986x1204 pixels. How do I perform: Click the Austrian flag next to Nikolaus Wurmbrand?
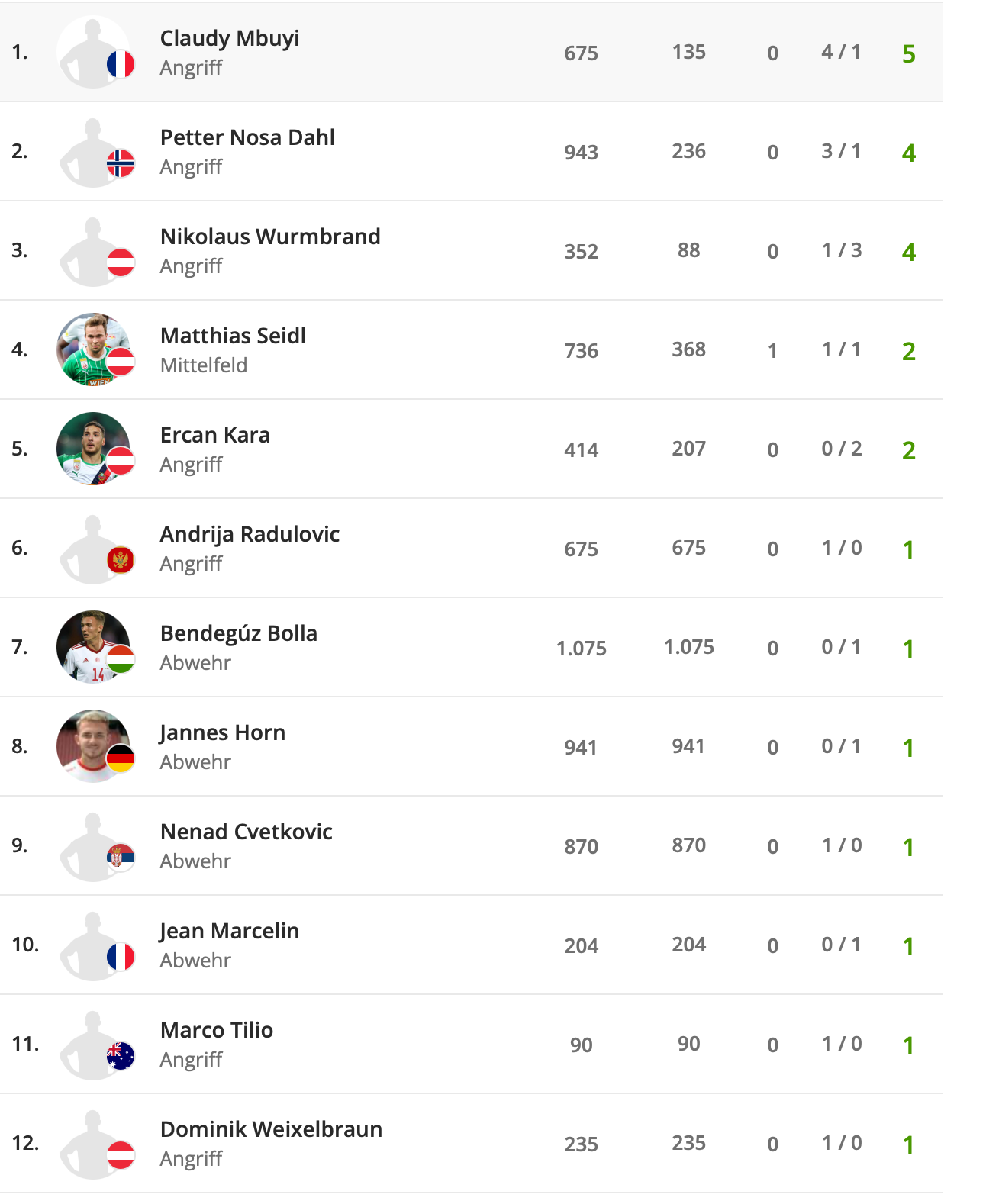click(x=121, y=262)
